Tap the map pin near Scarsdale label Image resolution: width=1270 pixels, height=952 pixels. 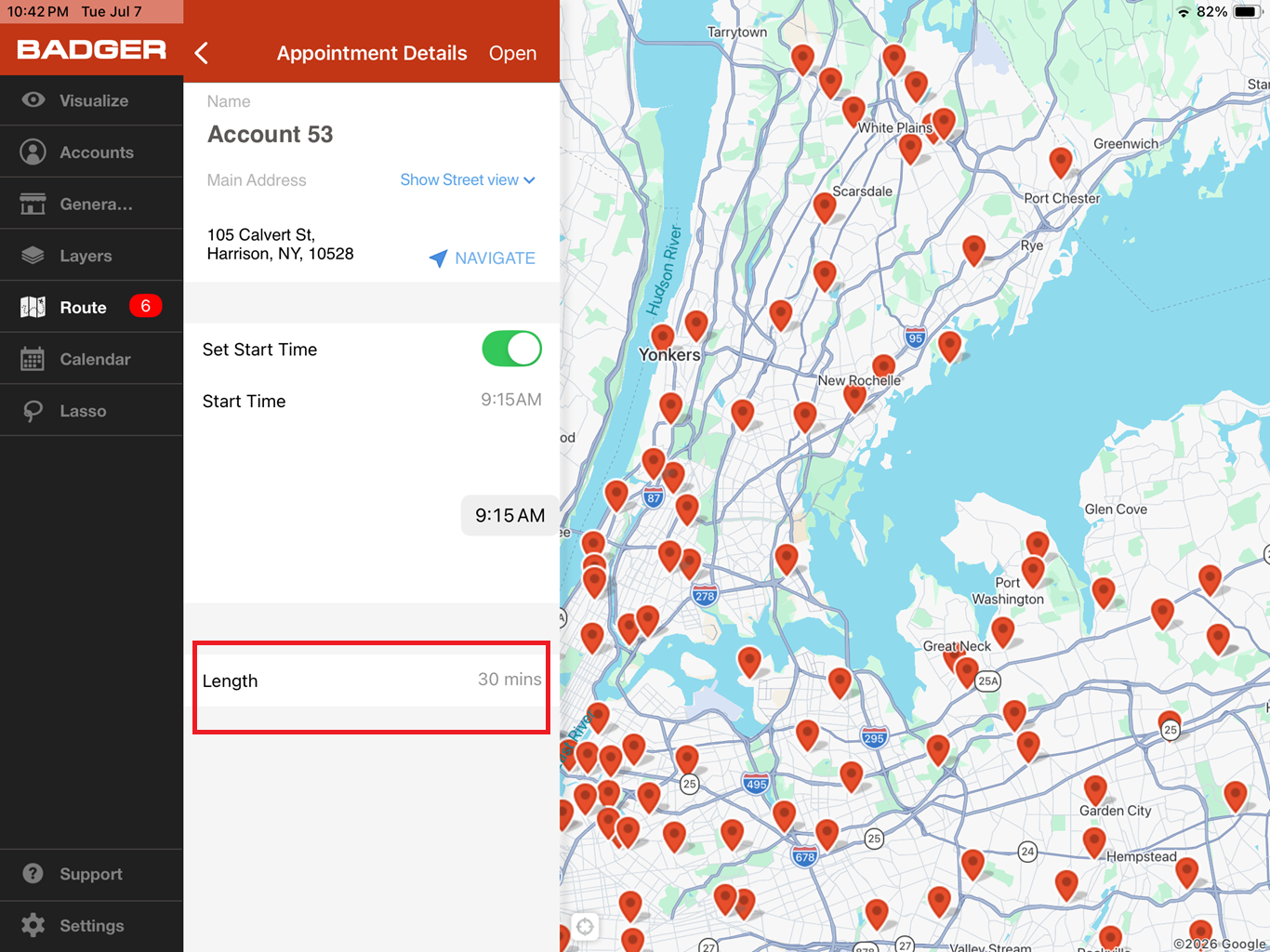tap(824, 206)
